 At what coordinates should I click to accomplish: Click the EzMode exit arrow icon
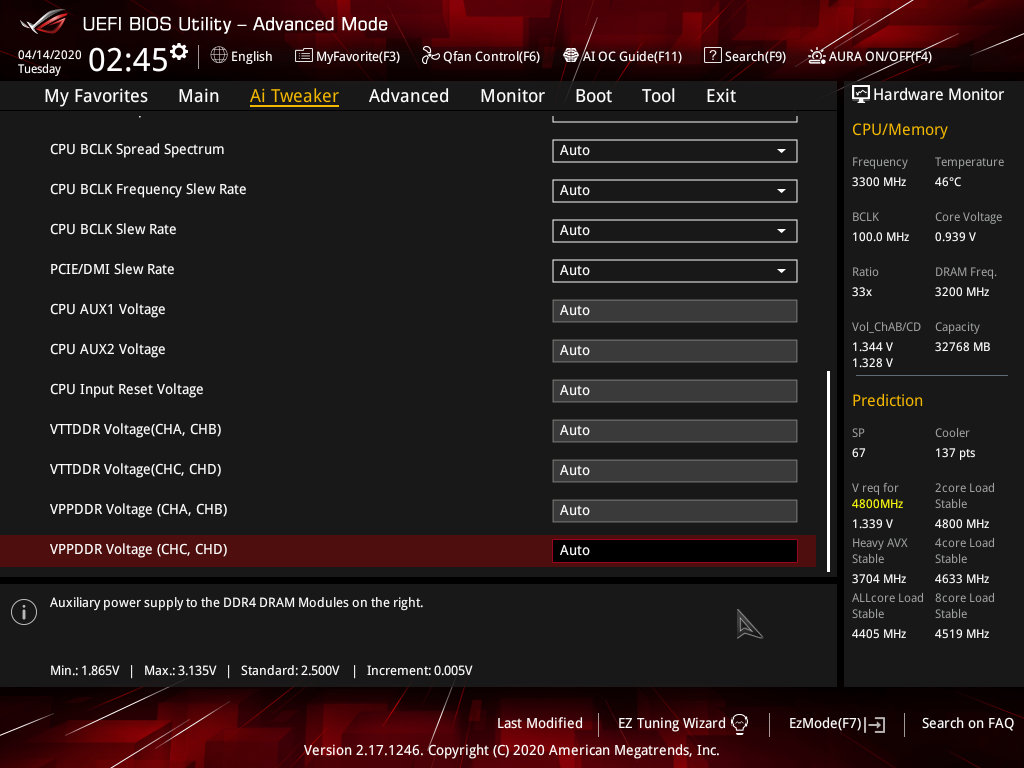coord(875,724)
